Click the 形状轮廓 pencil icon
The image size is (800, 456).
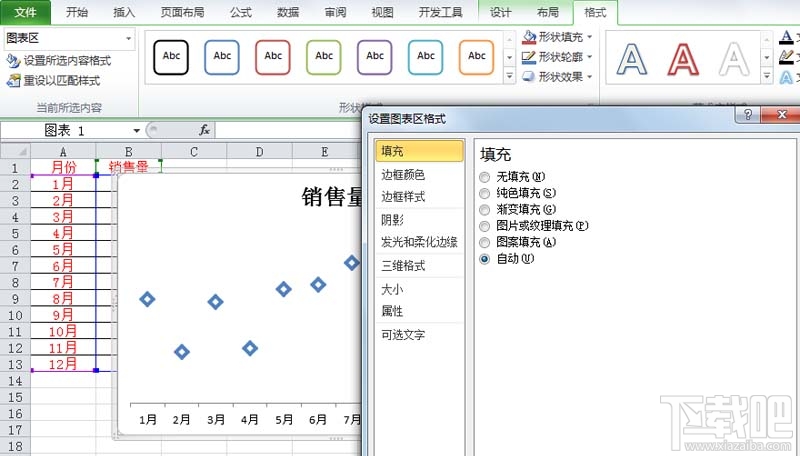click(529, 57)
